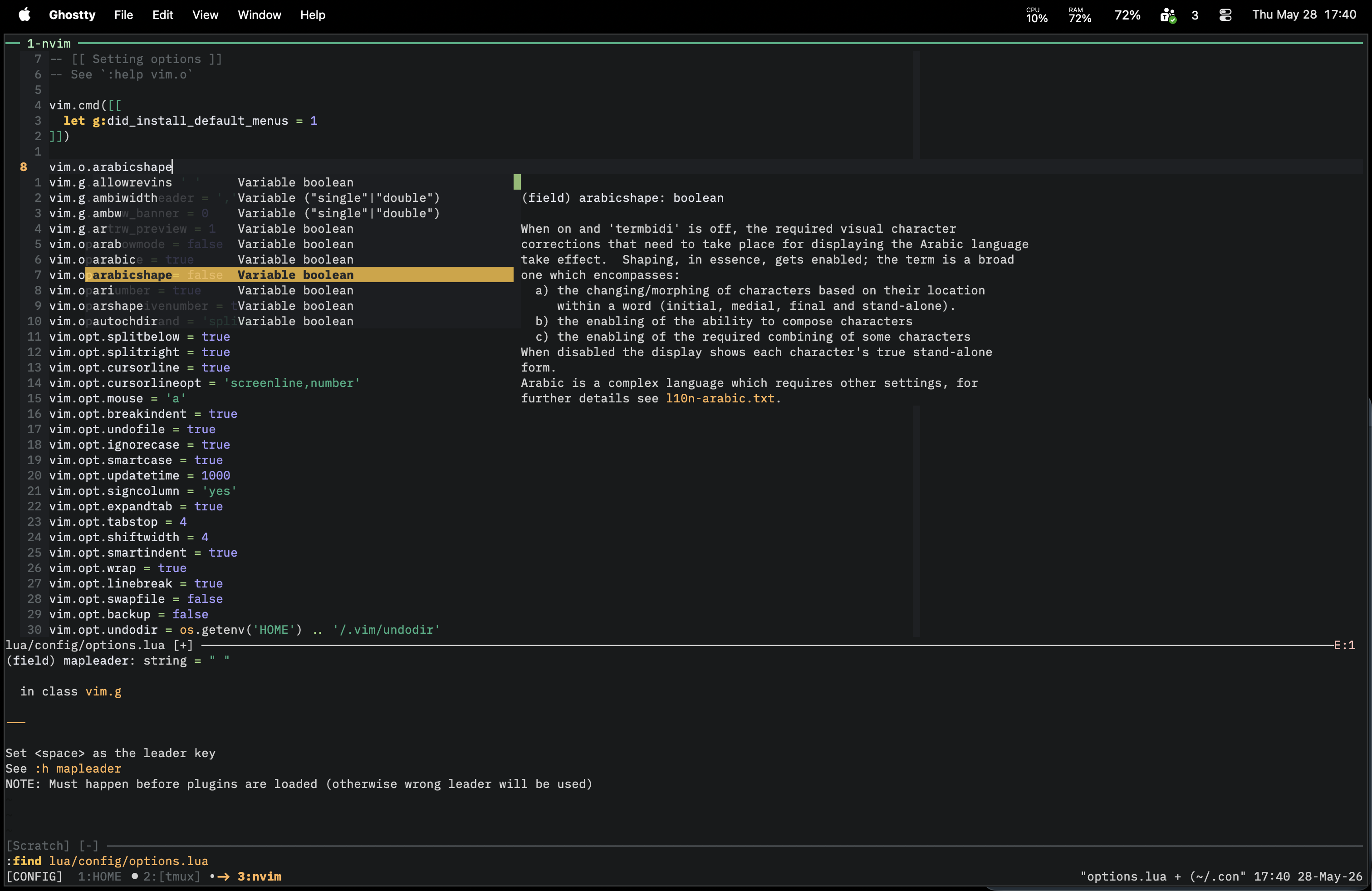Click the 'screenline,number' string value
The image size is (1372, 891).
click(x=292, y=383)
